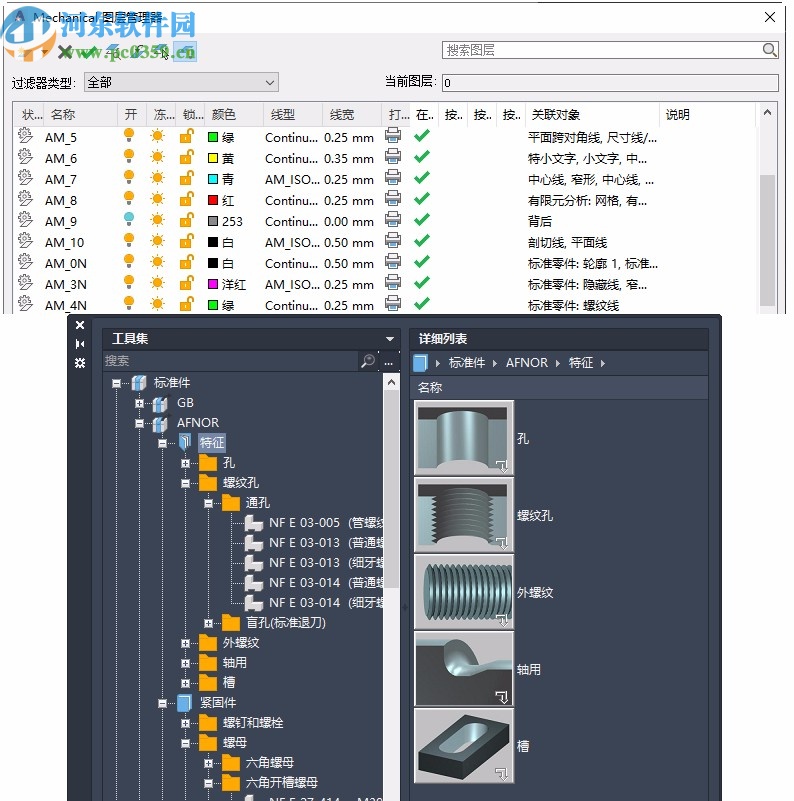Toggle lock icon for layer AM_7
This screenshot has height=801, width=794.
tap(186, 178)
